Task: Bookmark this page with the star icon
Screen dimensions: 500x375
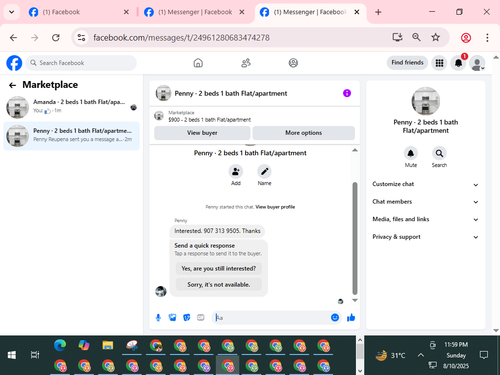Action: pos(436,37)
